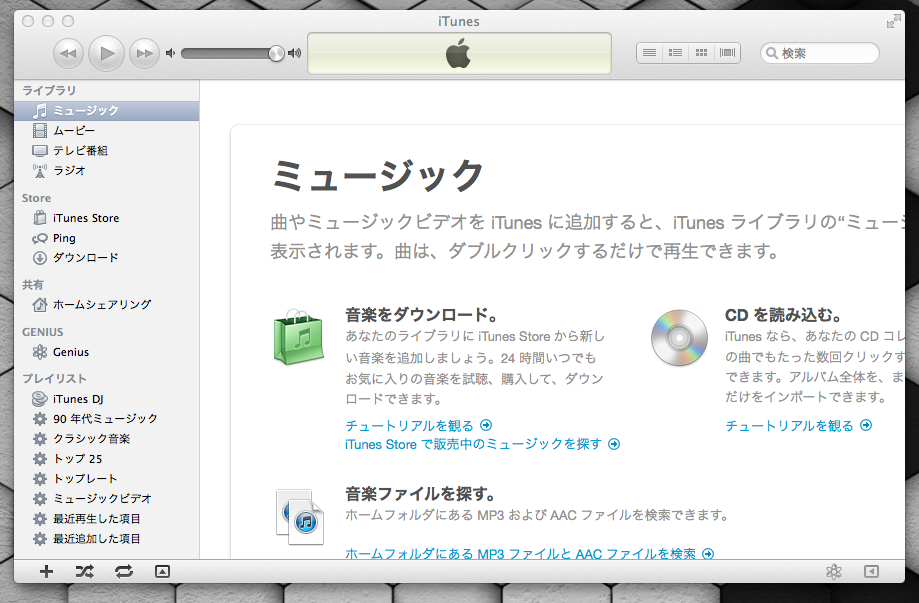Select the 90 年代ミュージック smart playlist
This screenshot has height=603, width=919.
(106, 419)
